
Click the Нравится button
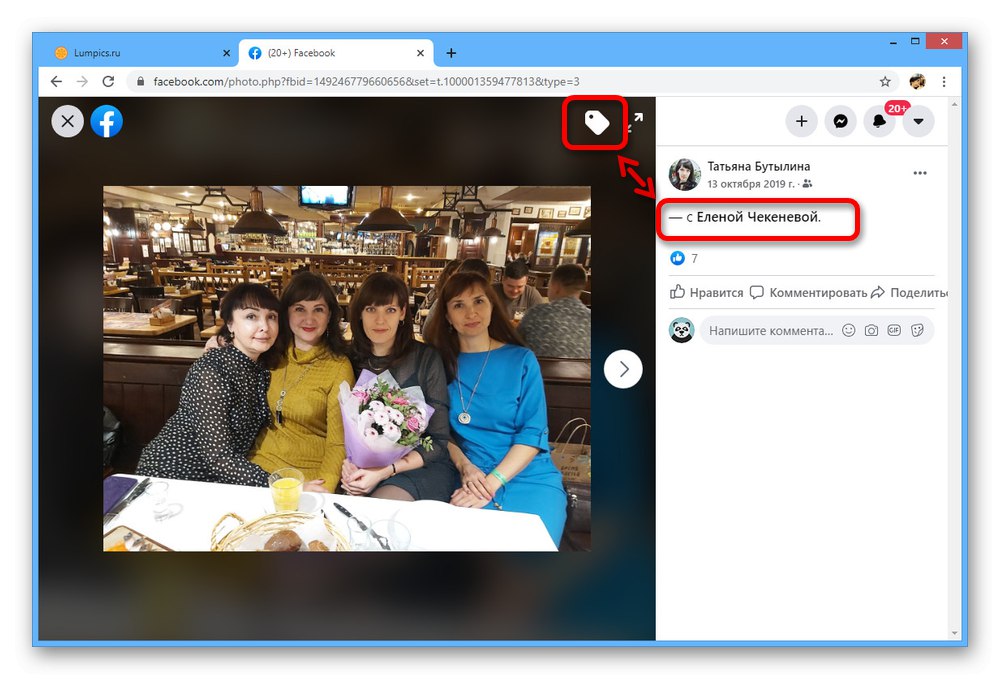tap(707, 293)
